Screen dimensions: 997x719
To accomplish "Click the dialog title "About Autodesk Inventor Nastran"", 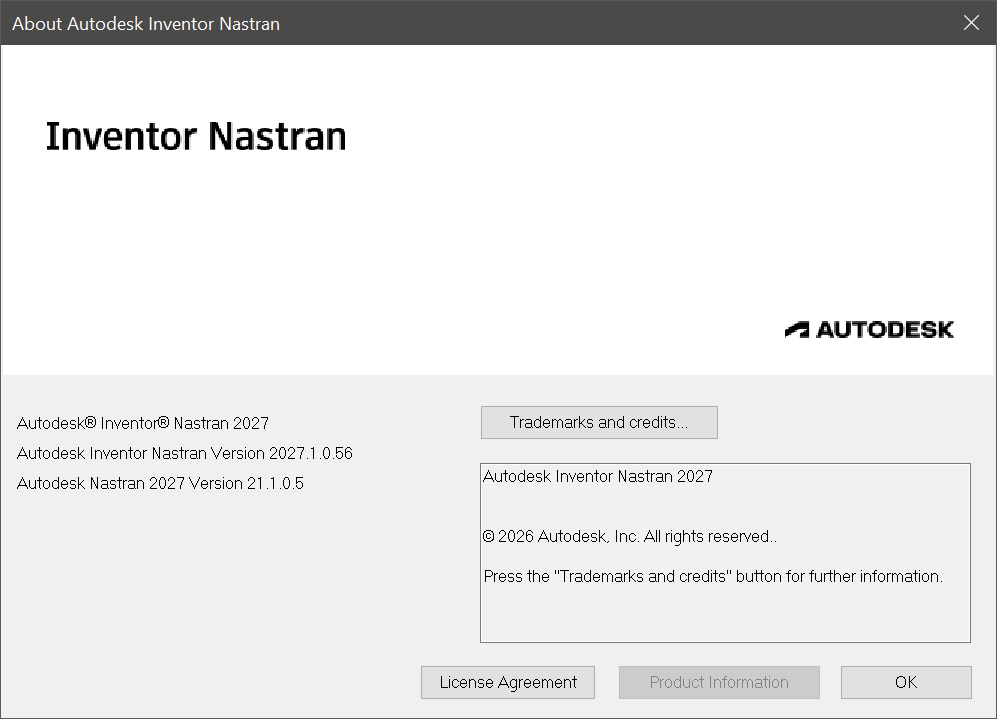I will coord(146,24).
